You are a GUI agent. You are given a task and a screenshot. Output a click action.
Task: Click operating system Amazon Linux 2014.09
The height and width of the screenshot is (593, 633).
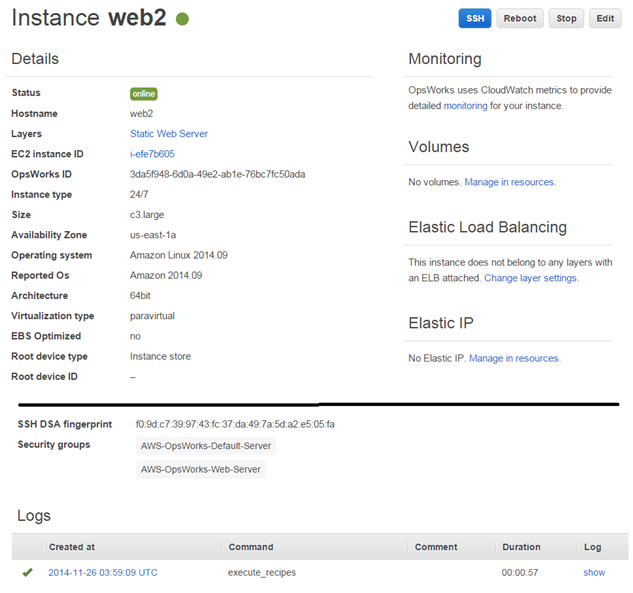[178, 255]
